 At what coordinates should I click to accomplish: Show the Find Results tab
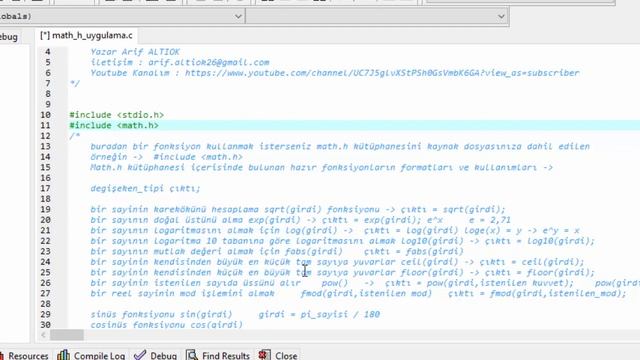(218, 356)
